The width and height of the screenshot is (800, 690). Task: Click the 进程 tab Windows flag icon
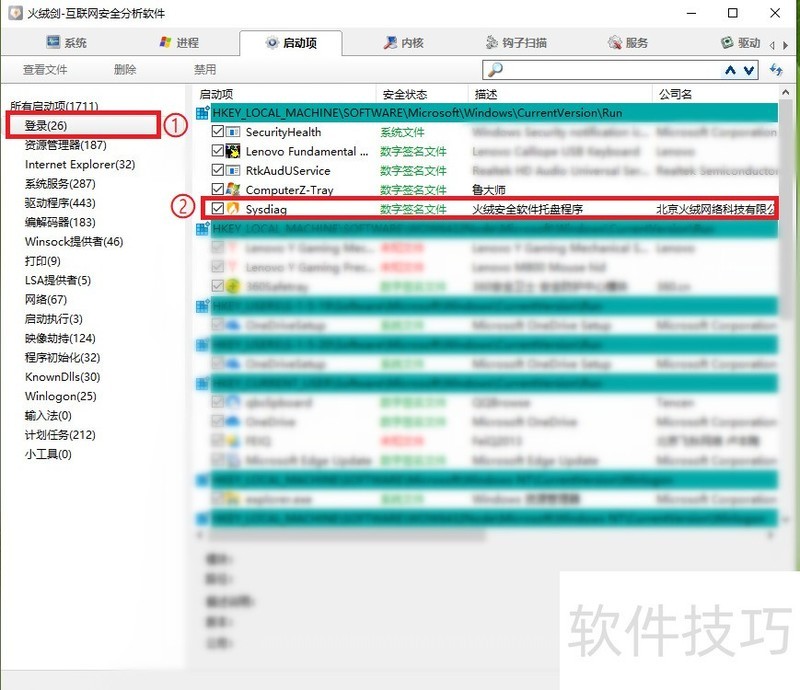point(165,42)
